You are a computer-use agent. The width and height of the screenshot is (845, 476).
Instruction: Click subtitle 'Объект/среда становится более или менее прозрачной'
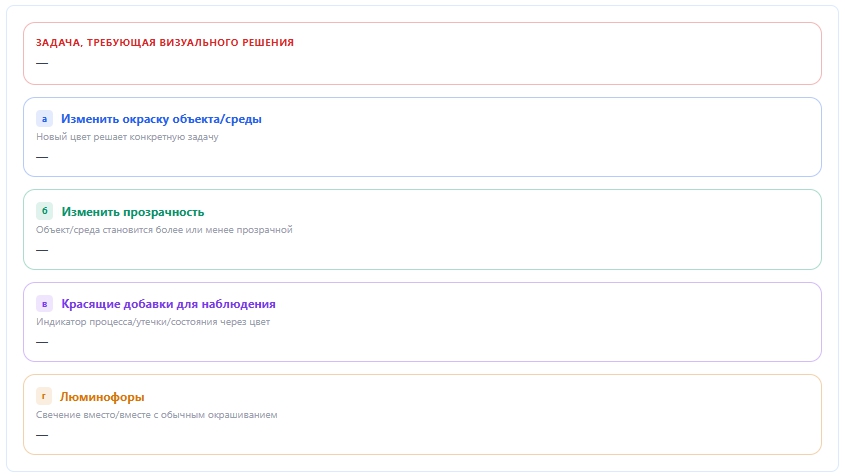pos(164,230)
